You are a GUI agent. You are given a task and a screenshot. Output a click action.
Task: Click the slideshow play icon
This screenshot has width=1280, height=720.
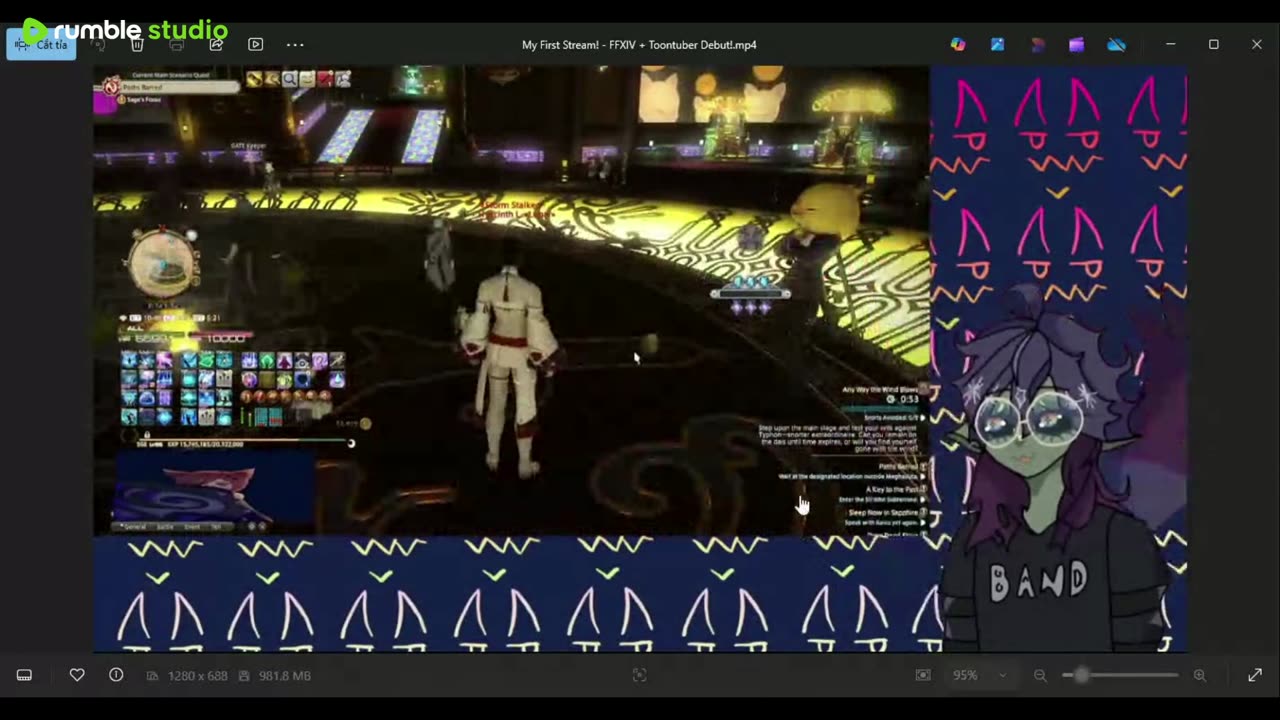click(255, 45)
